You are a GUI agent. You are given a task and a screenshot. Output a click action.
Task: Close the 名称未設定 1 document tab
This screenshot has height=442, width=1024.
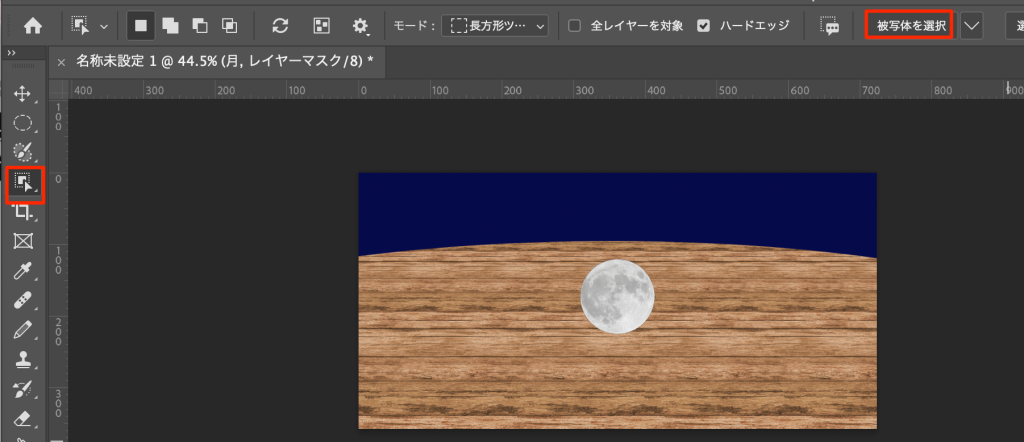click(62, 61)
